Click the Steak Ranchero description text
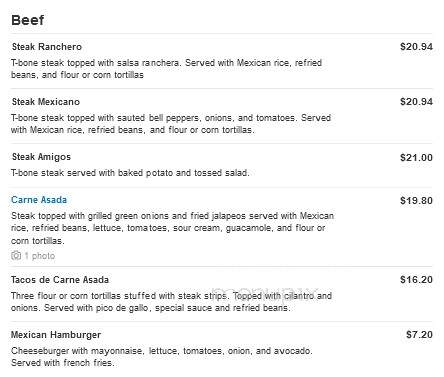Viewport: 444px width, 377px height. coord(166,69)
